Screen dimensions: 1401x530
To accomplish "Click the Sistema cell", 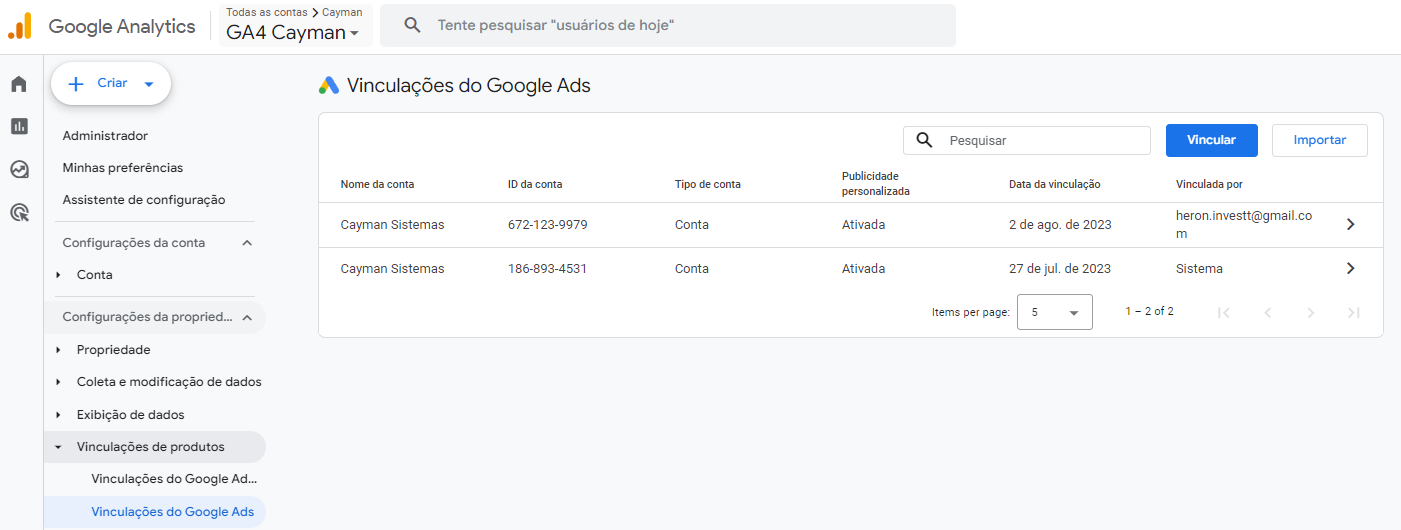I will [x=1199, y=269].
